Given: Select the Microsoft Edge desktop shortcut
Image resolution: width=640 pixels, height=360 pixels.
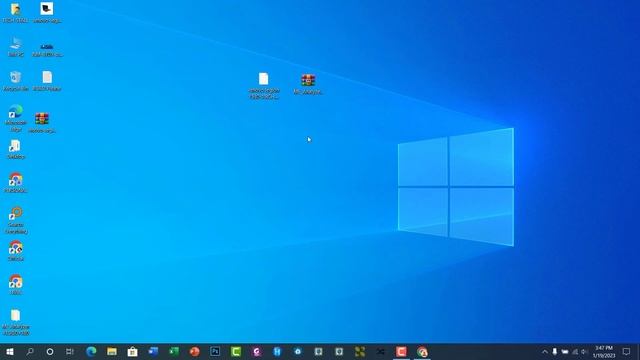Looking at the screenshot, I should pos(16,118).
